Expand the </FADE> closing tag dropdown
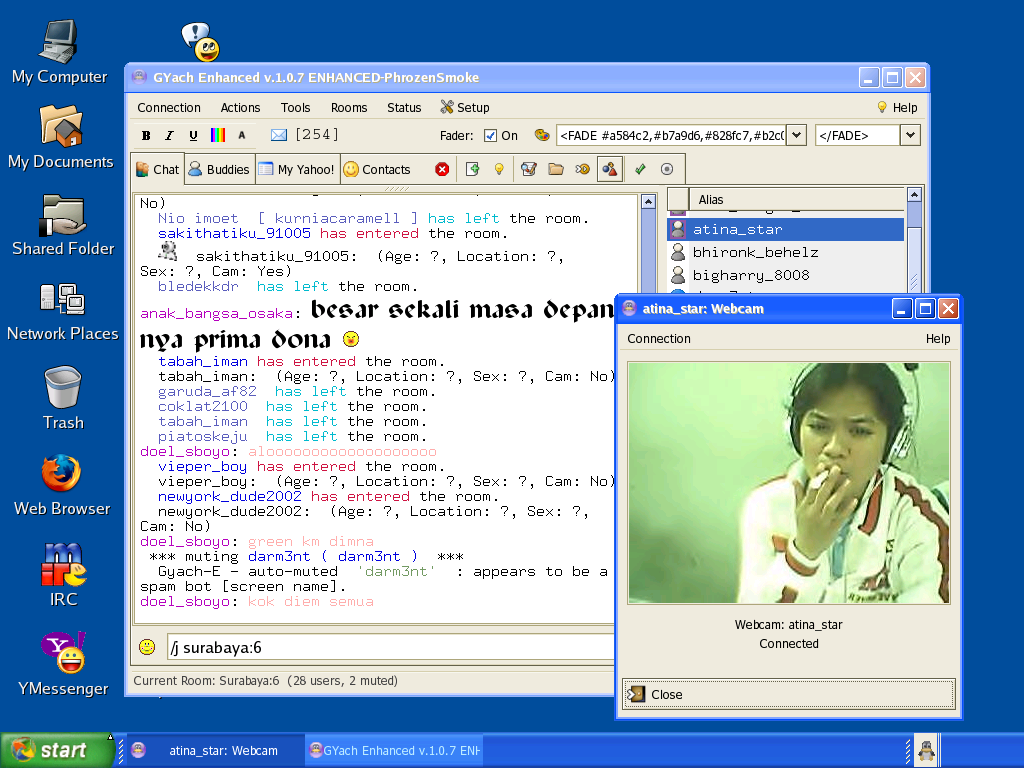The image size is (1024, 768). pyautogui.click(x=910, y=135)
